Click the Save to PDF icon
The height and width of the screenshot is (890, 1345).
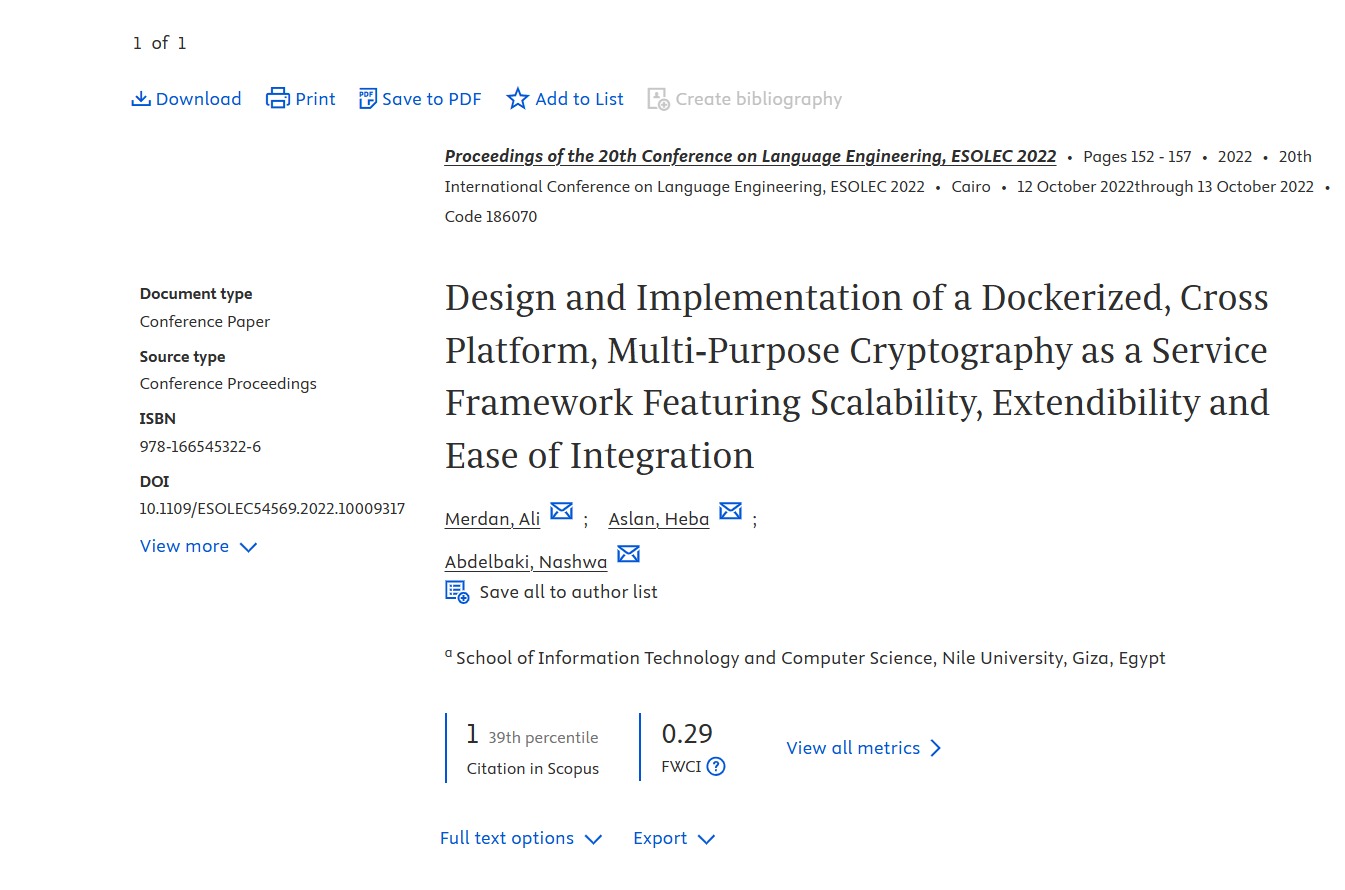pyautogui.click(x=368, y=99)
